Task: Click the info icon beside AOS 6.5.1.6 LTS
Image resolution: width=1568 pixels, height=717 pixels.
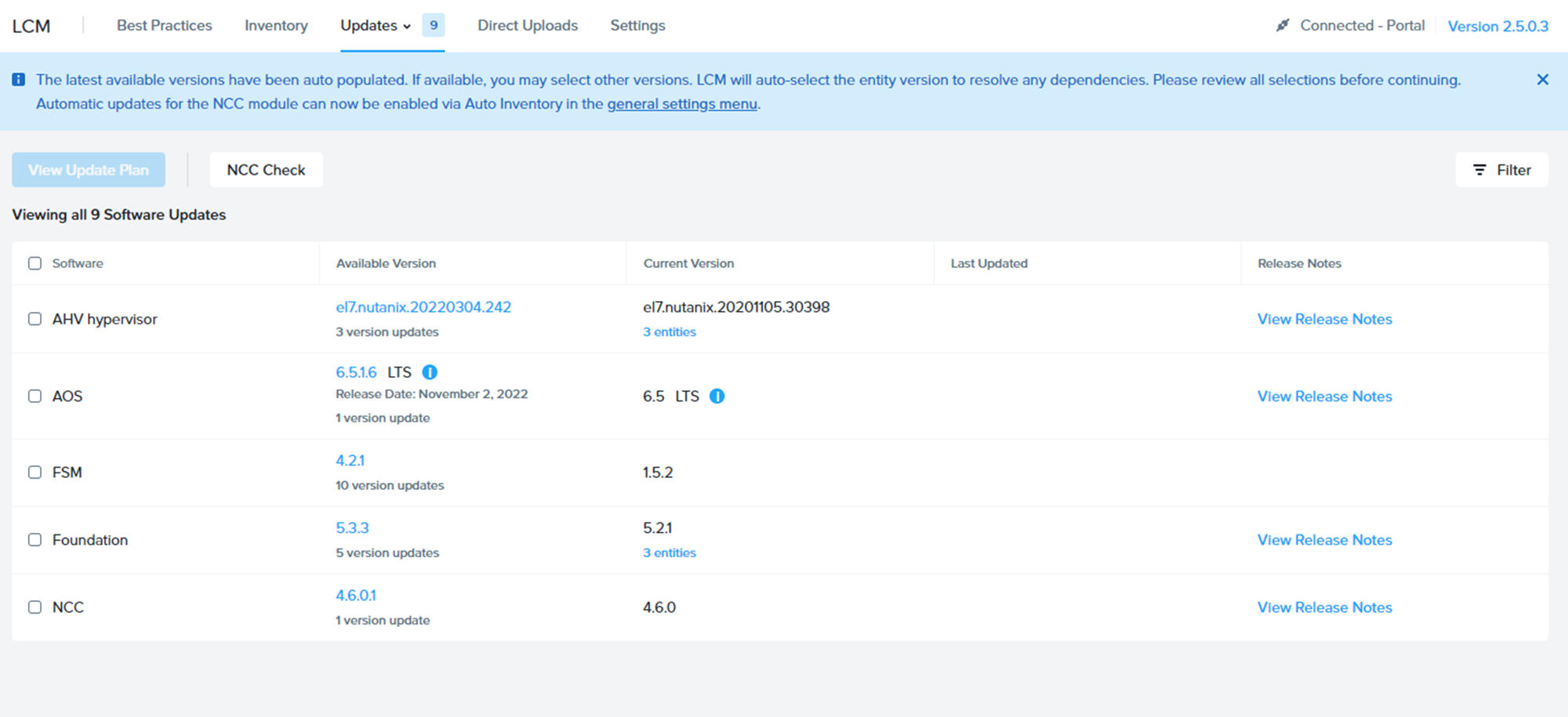Action: [430, 372]
